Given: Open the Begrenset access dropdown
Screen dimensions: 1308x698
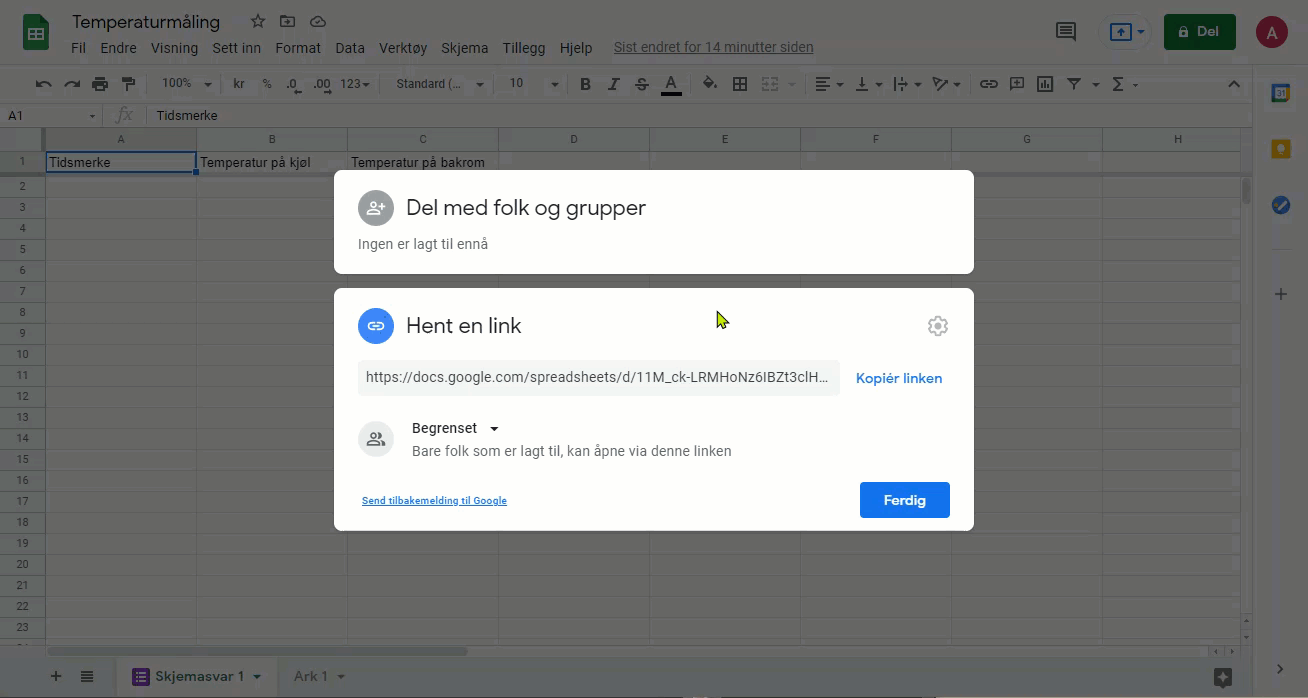Looking at the screenshot, I should (x=455, y=428).
